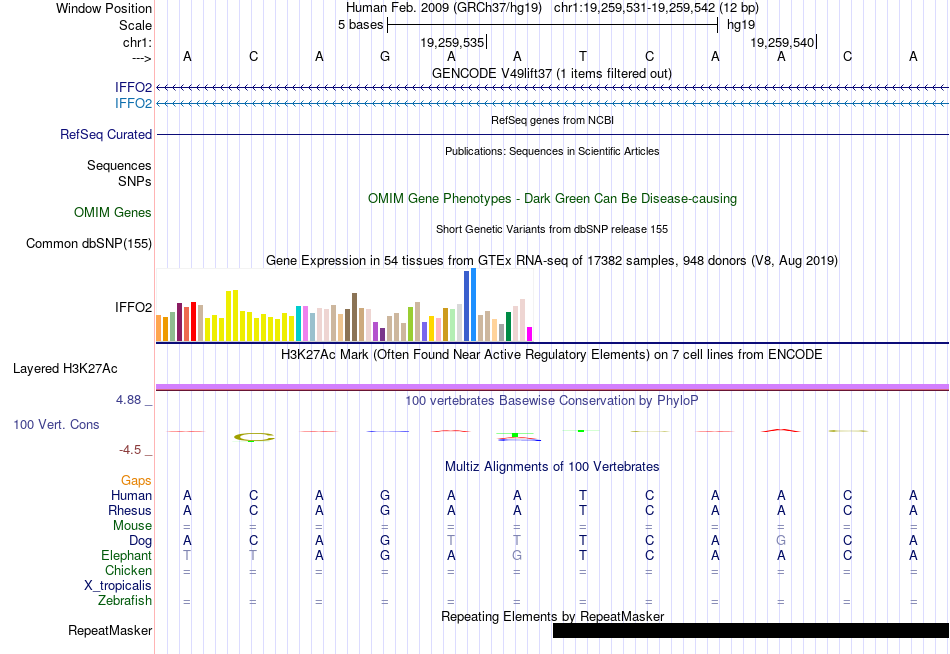
Task: Click Short Genetic Variants from dbSNP title
Action: point(552,229)
